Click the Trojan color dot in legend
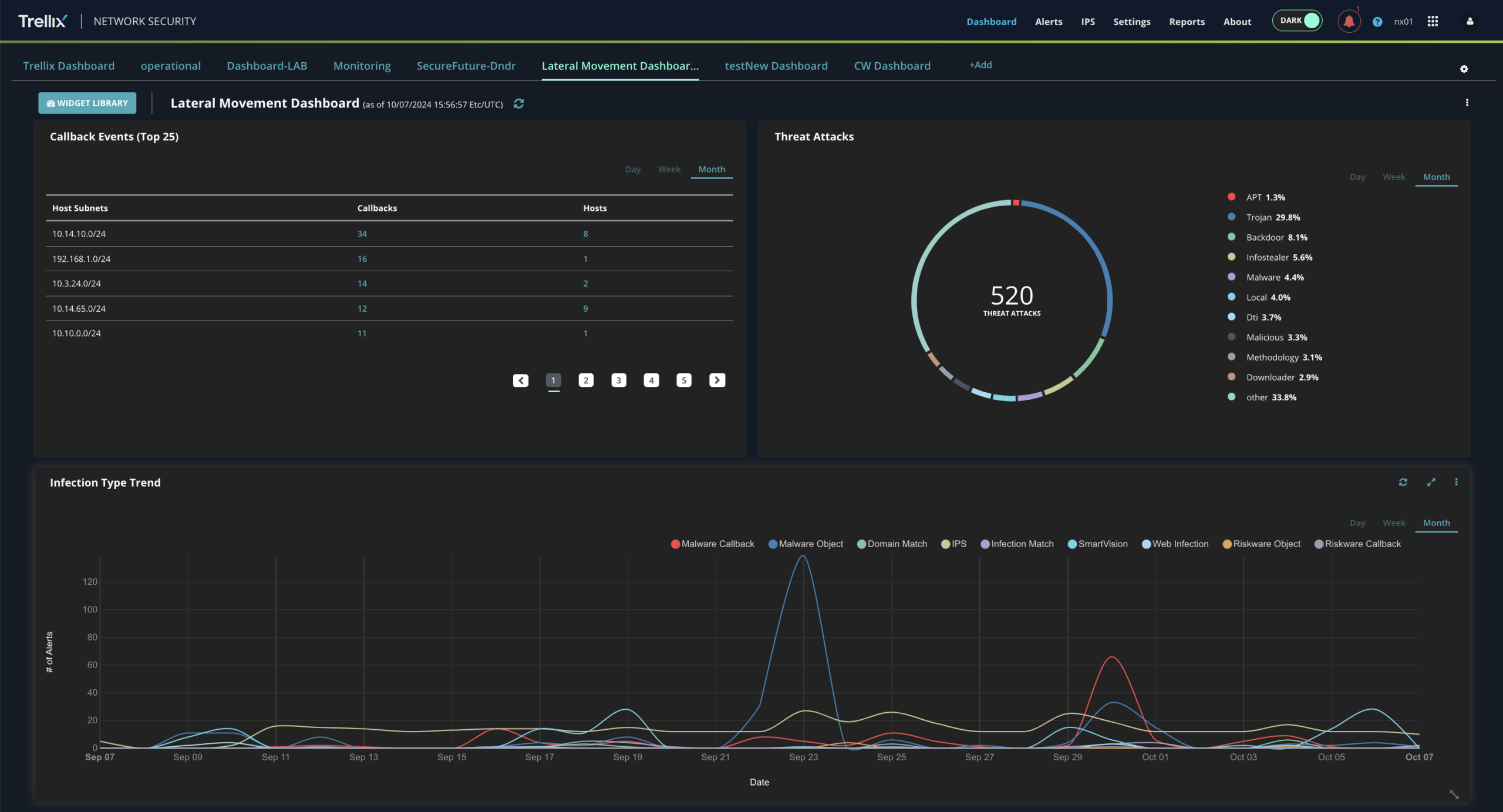This screenshot has width=1503, height=812. [1231, 217]
